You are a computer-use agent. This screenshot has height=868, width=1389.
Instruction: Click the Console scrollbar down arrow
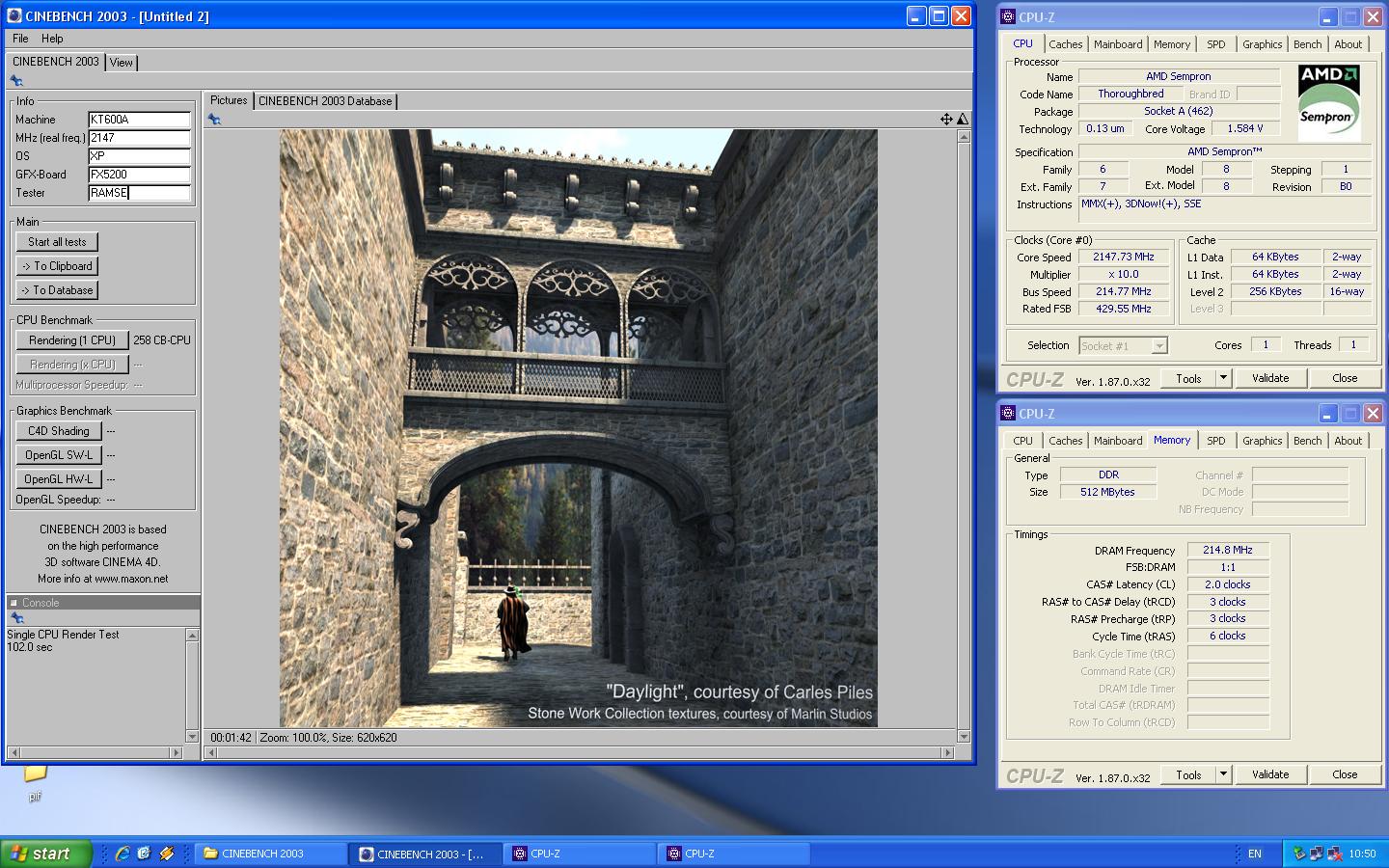[192, 737]
